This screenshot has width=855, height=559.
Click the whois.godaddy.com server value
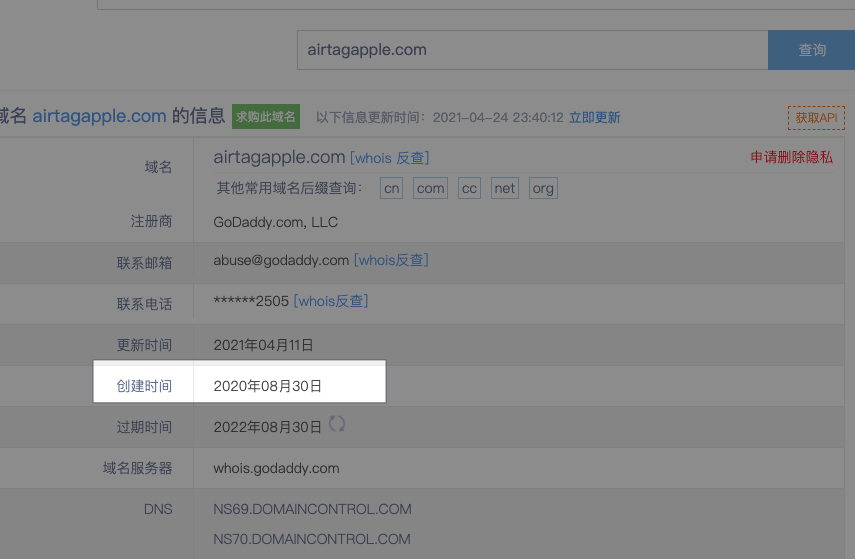(276, 468)
